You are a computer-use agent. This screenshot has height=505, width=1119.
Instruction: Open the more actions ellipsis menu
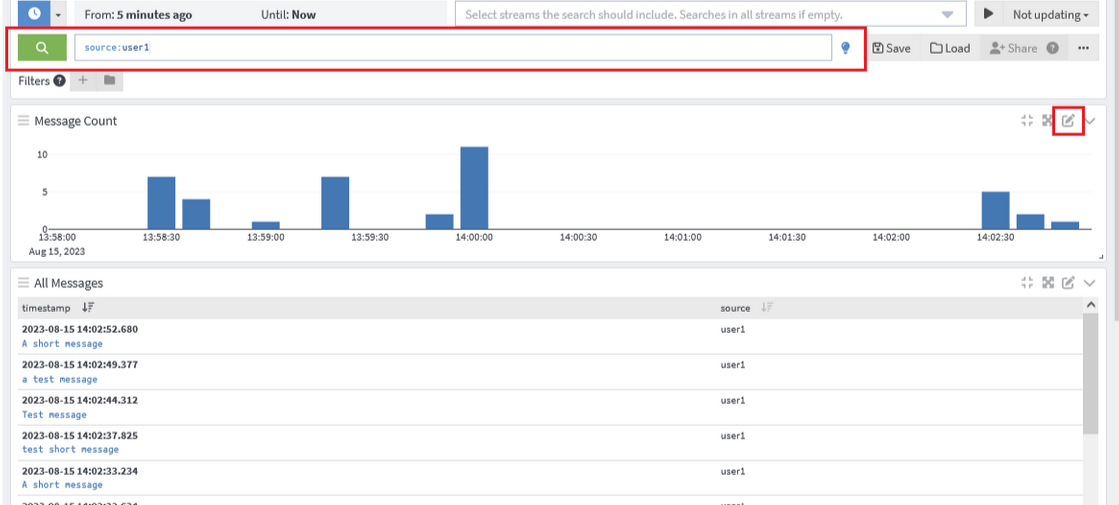(1083, 48)
